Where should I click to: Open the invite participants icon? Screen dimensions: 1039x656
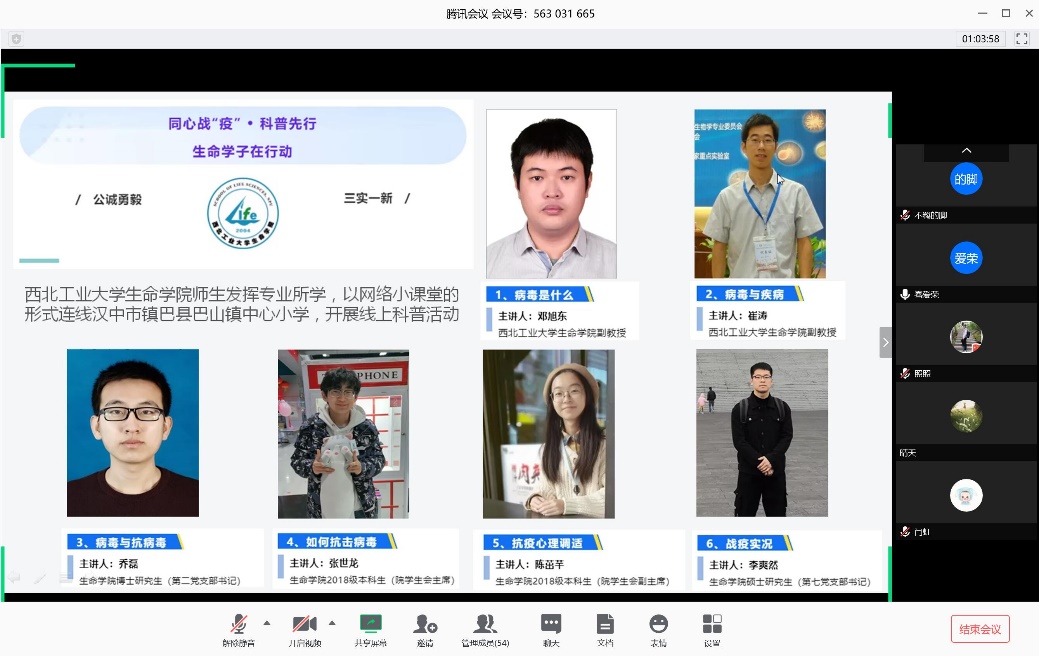click(x=425, y=625)
